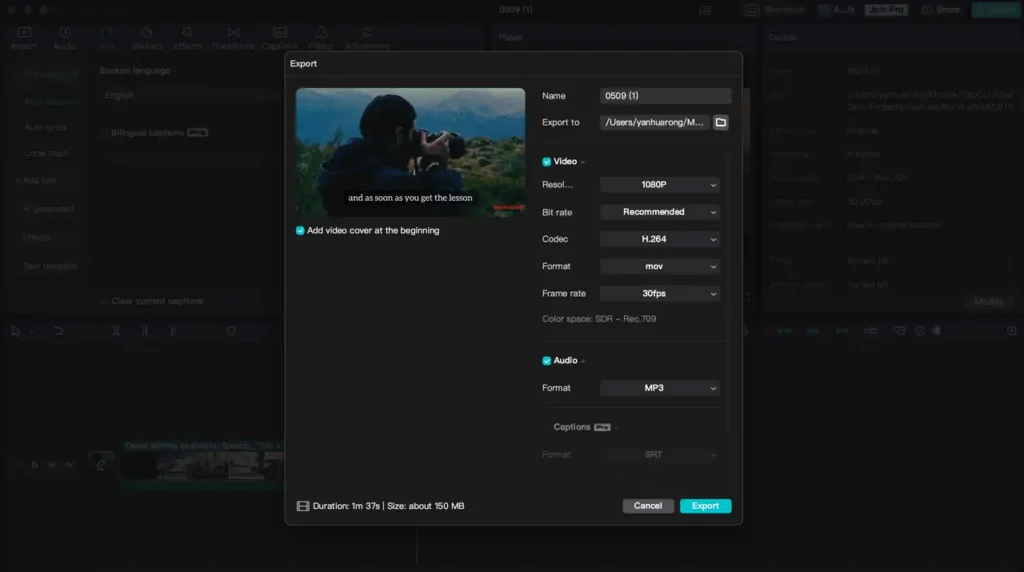
Task: Open the captions Format SRT dropdown
Action: point(660,454)
